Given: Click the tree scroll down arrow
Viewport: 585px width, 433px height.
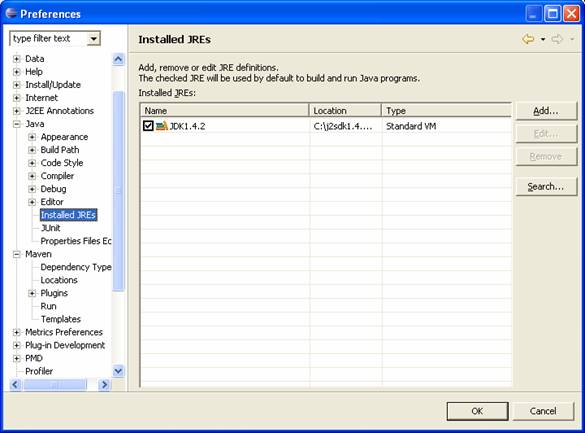Looking at the screenshot, I should pos(118,371).
